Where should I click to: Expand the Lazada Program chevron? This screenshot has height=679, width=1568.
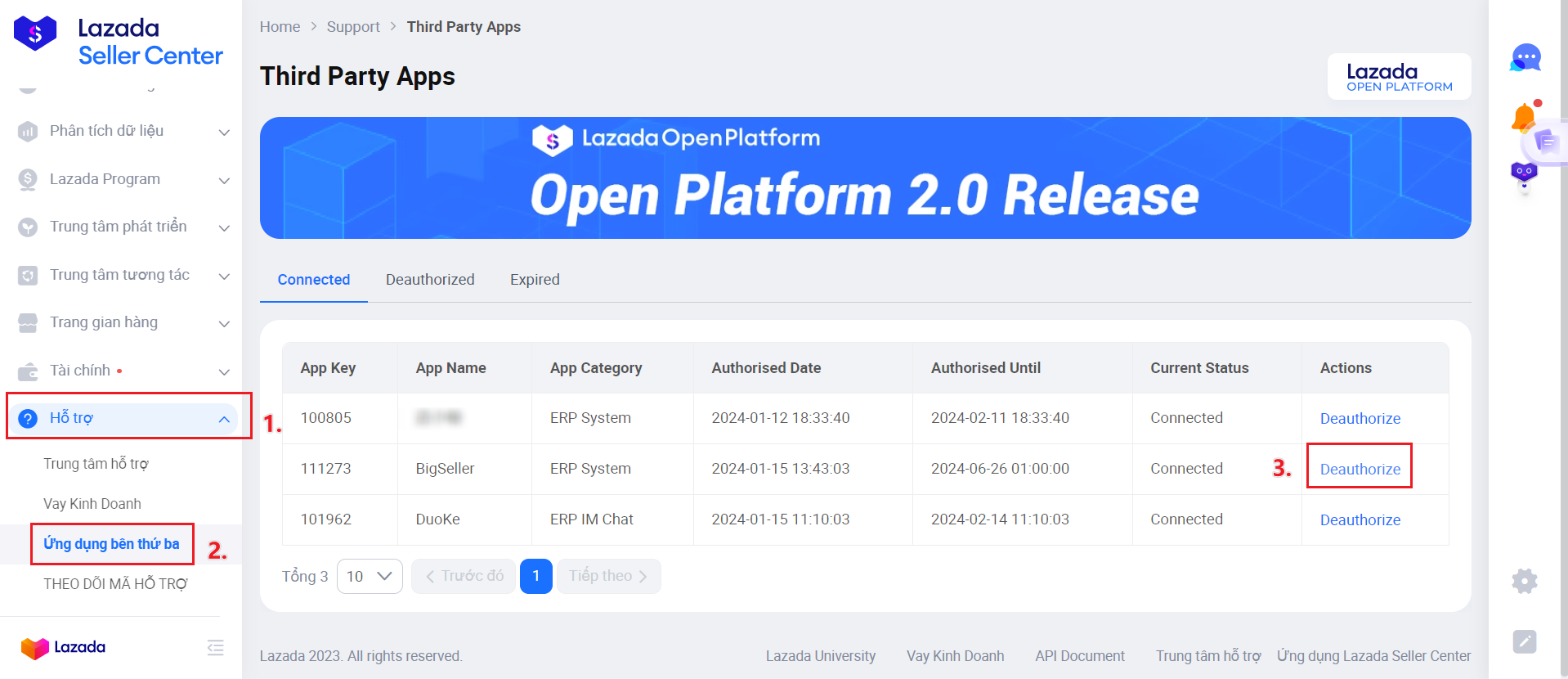(224, 180)
